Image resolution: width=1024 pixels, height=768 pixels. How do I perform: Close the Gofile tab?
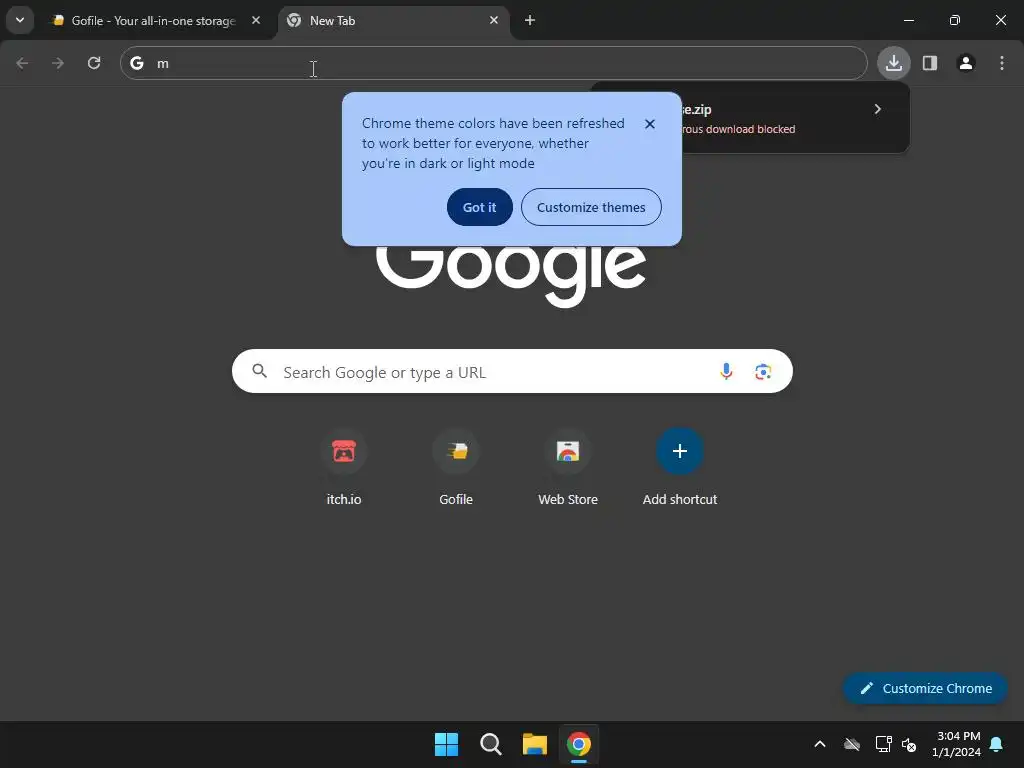256,20
